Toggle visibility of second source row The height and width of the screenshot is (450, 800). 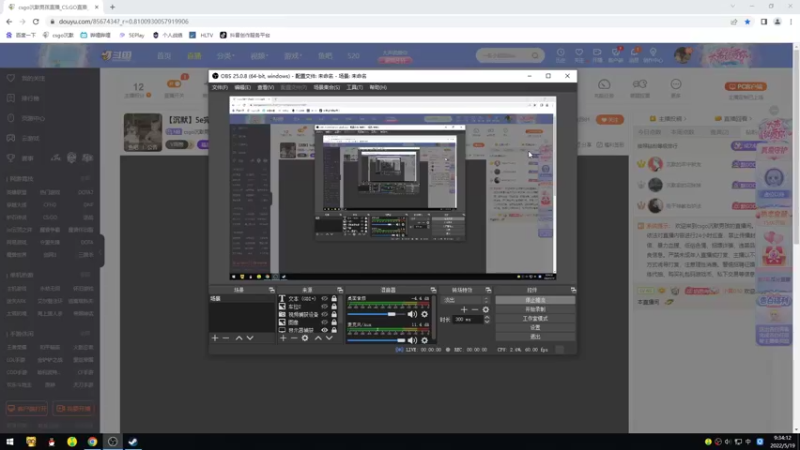pos(324,306)
